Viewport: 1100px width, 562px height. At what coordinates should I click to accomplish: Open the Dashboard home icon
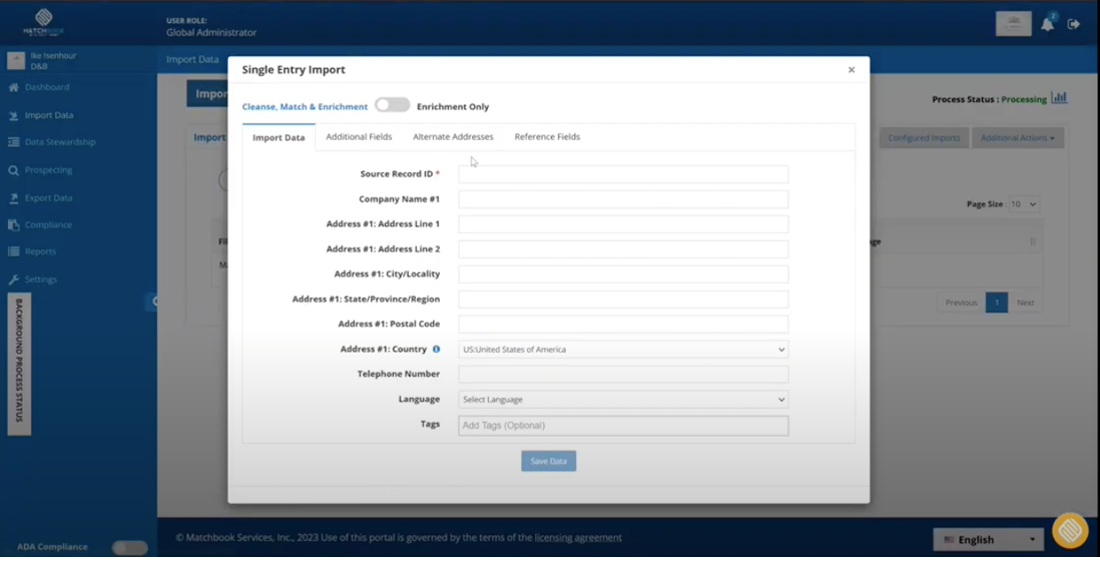13,88
